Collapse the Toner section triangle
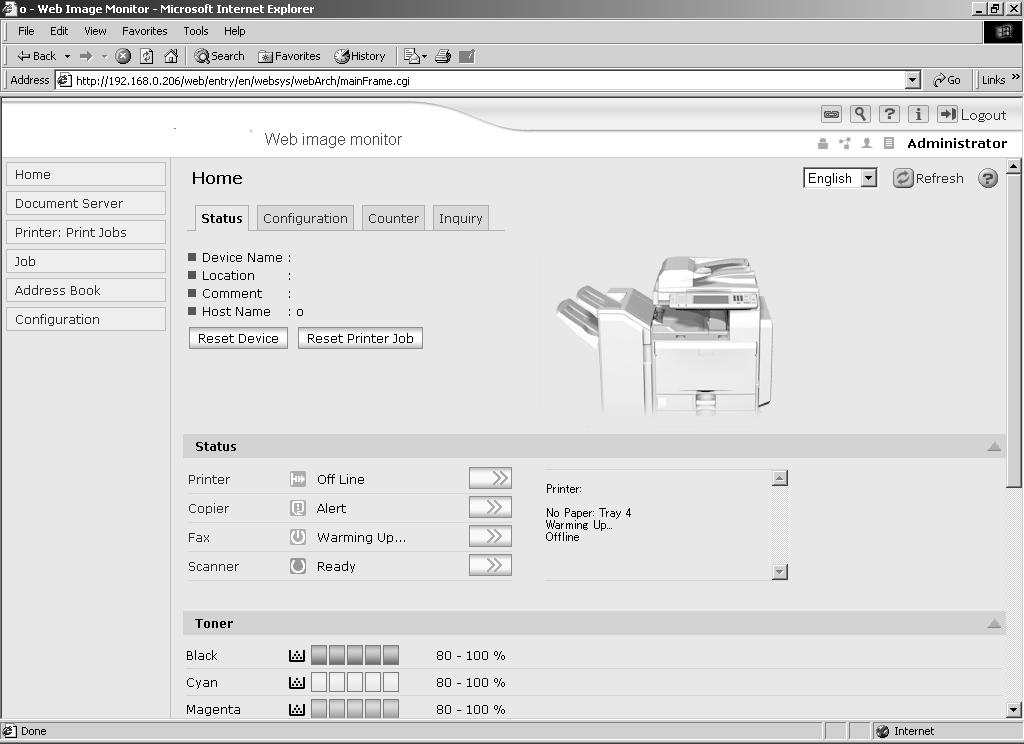 coord(994,623)
